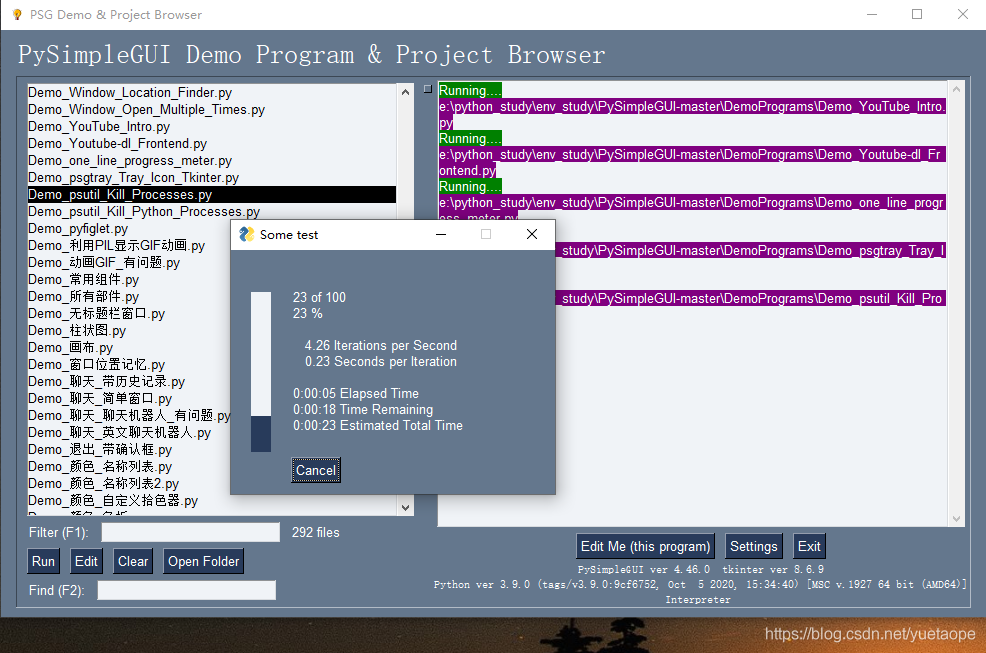
Task: Select Demo_常用组件.py
Action: click(129, 279)
